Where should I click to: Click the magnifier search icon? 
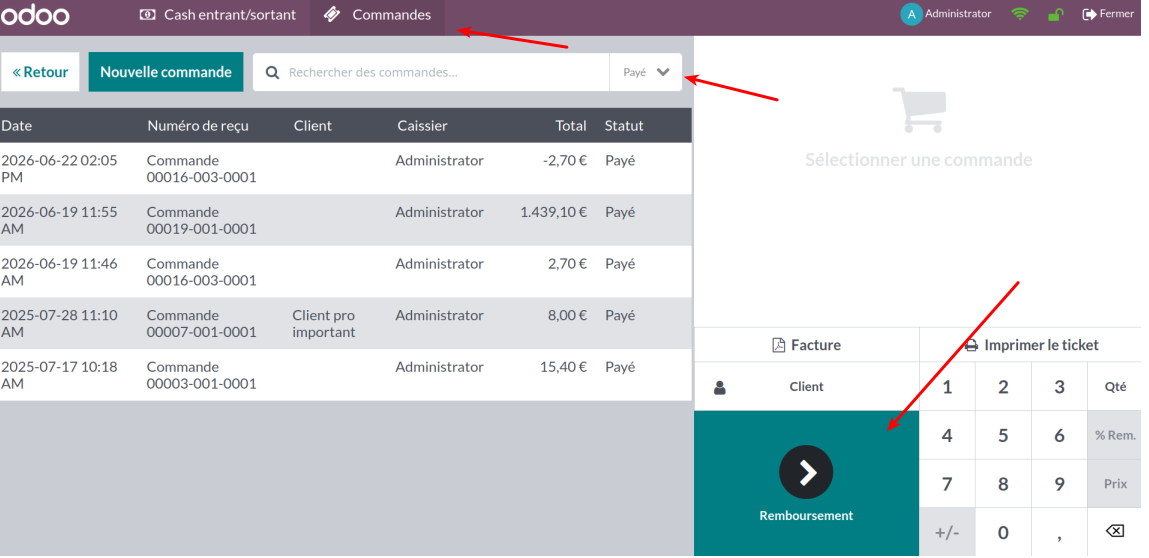point(272,73)
